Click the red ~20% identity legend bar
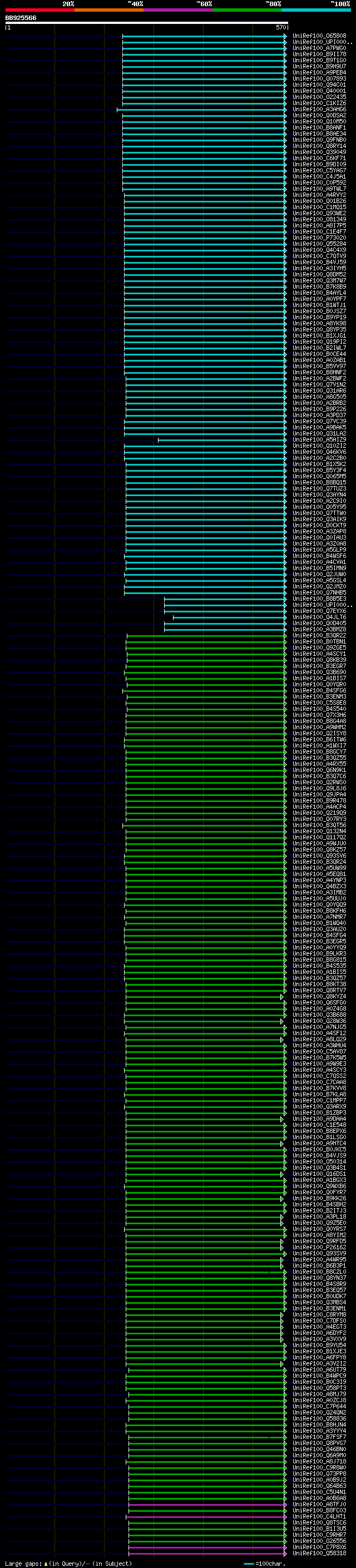Image resolution: width=356 pixels, height=1568 pixels. point(39,10)
